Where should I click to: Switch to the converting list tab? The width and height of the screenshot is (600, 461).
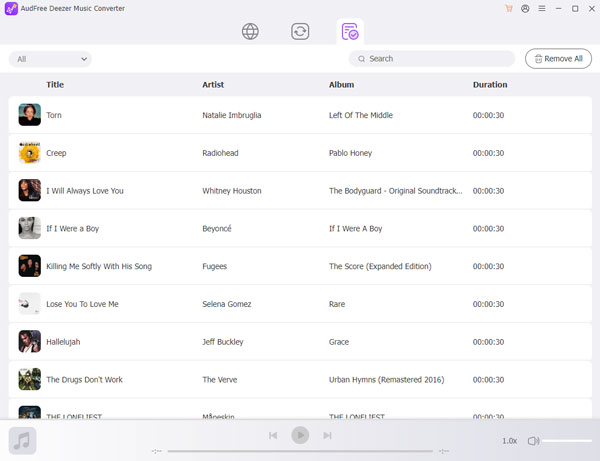300,31
